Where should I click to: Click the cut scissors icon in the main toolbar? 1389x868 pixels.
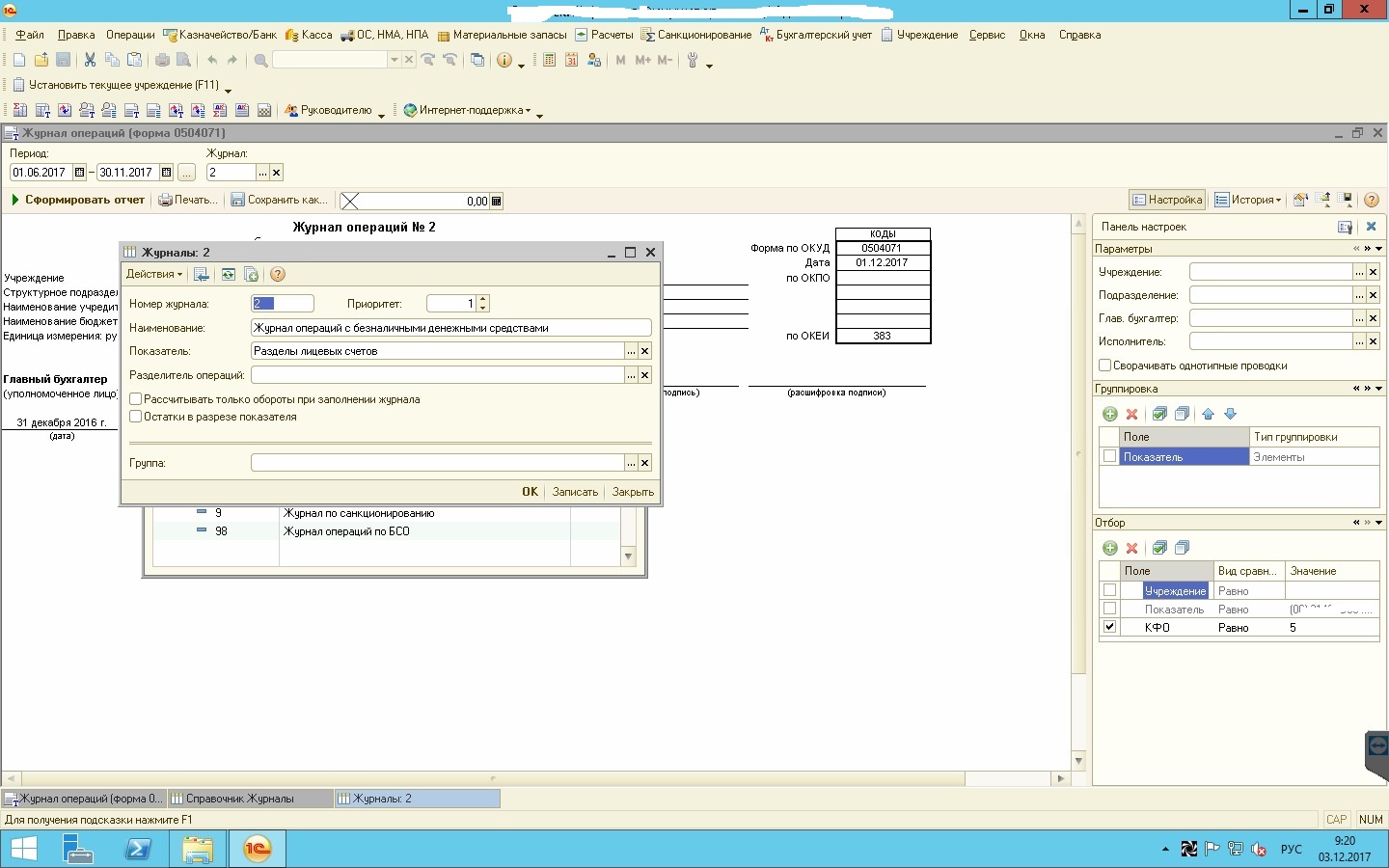[x=90, y=60]
